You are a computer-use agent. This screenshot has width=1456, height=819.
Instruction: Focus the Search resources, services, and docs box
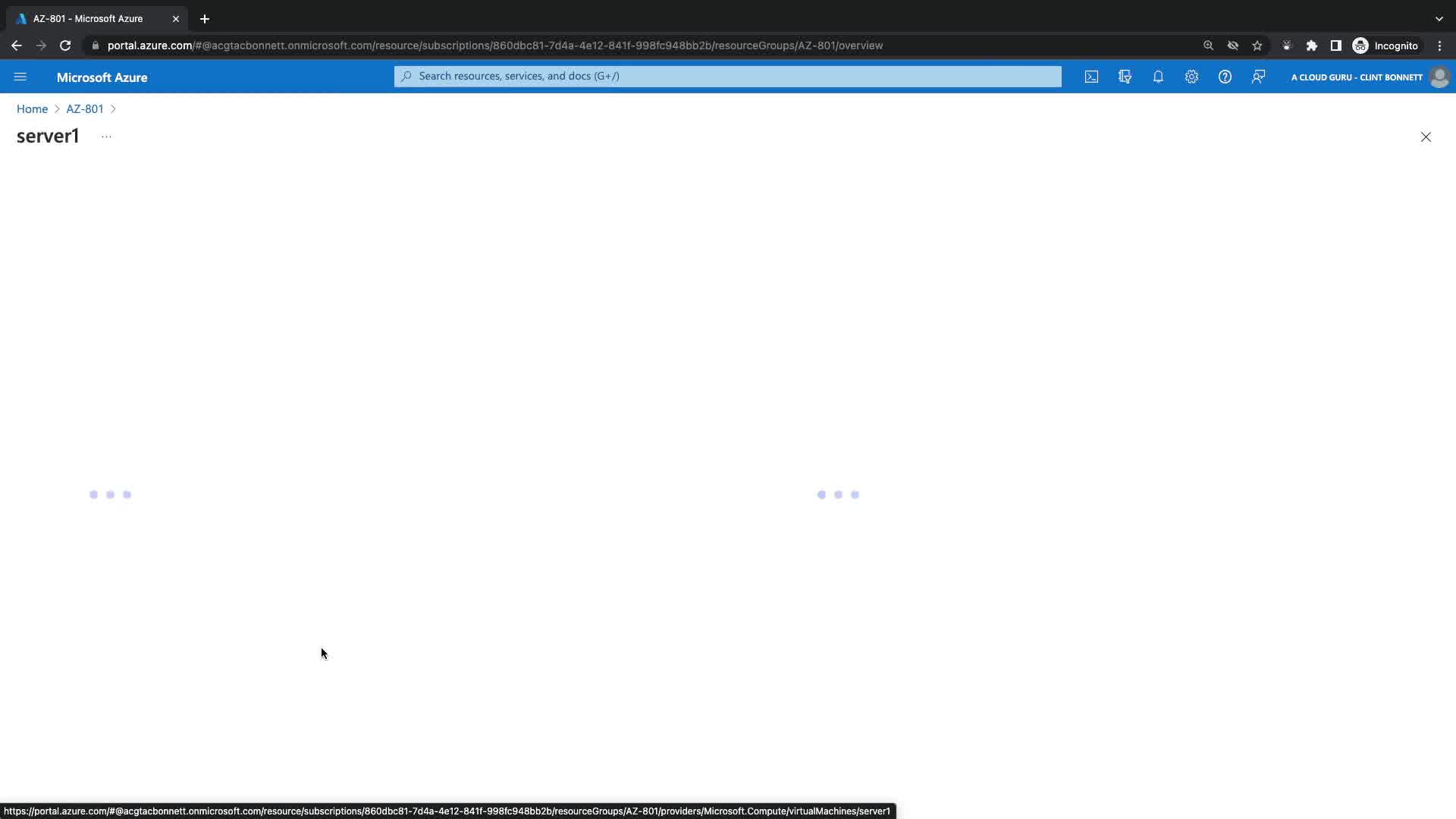pyautogui.click(x=728, y=76)
